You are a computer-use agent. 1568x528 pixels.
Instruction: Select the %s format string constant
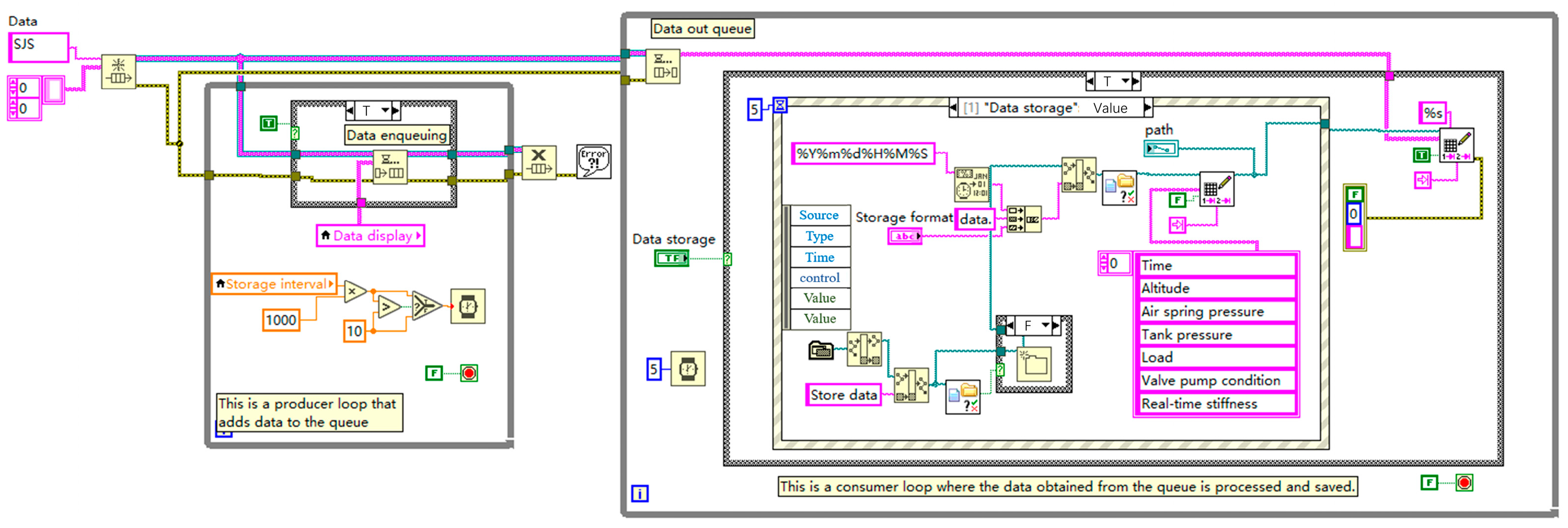click(1433, 113)
